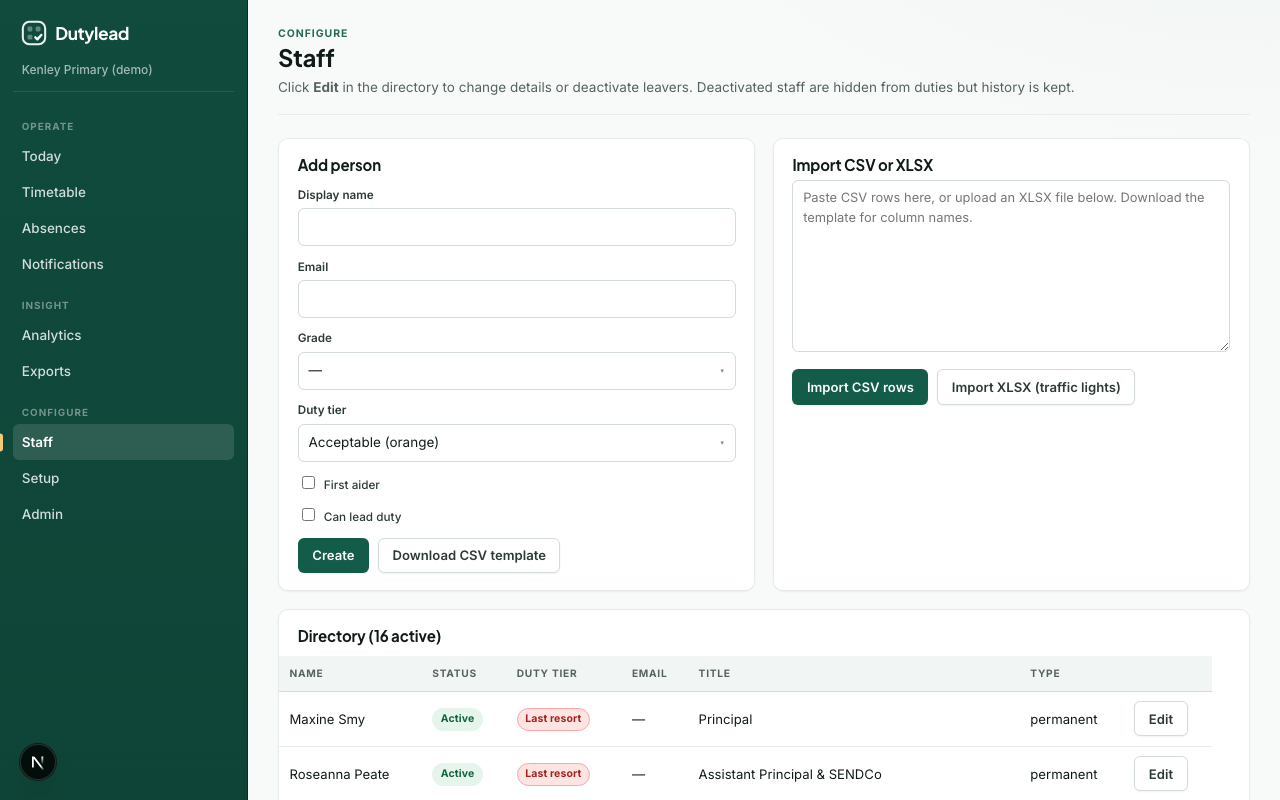The height and width of the screenshot is (800, 1280).
Task: Click the TYPE column header
Action: tap(1045, 673)
